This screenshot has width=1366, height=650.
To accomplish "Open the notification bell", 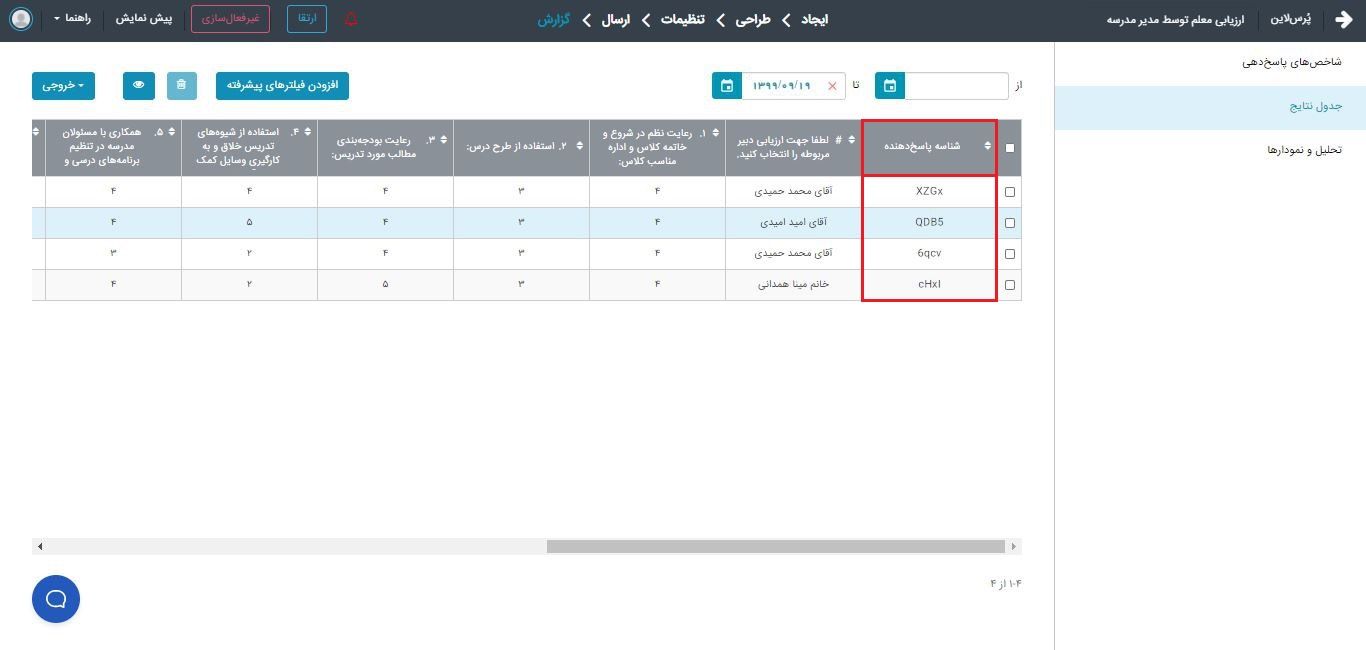I will click(351, 19).
